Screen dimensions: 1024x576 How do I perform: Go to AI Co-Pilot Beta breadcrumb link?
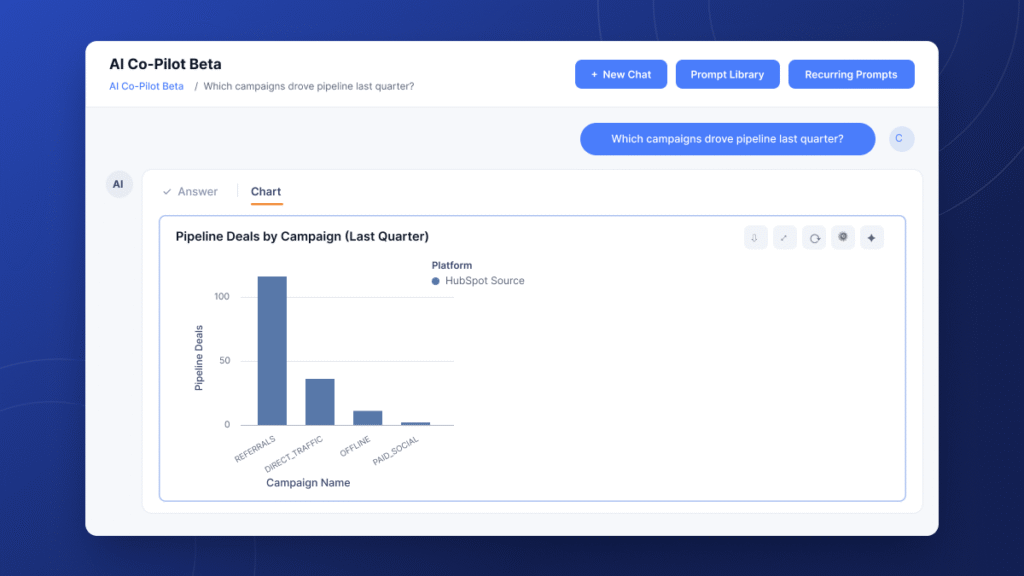tap(146, 86)
